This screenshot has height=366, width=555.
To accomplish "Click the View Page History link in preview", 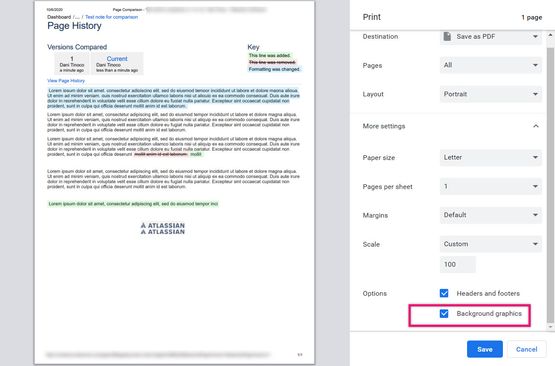I will coord(66,81).
